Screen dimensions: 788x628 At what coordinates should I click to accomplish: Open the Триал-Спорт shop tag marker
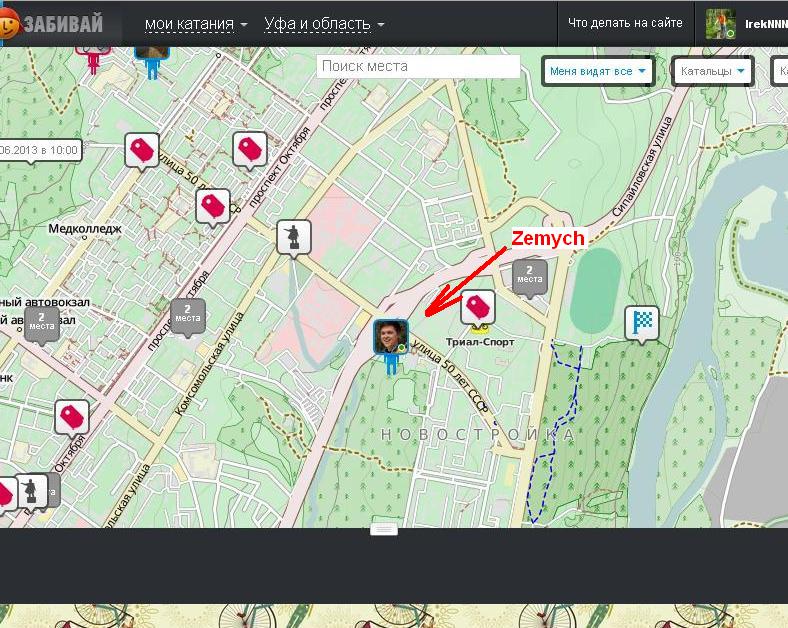(x=478, y=306)
